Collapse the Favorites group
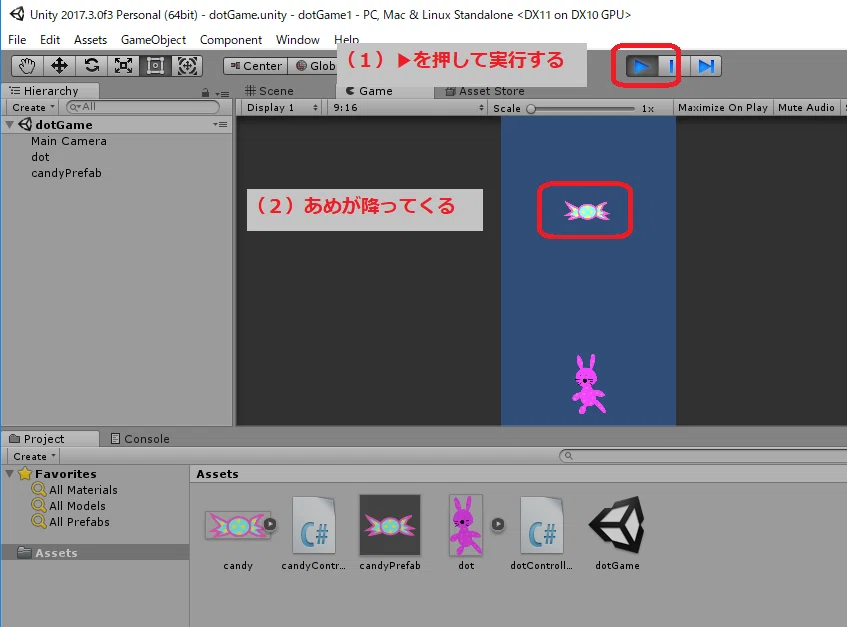 point(9,474)
